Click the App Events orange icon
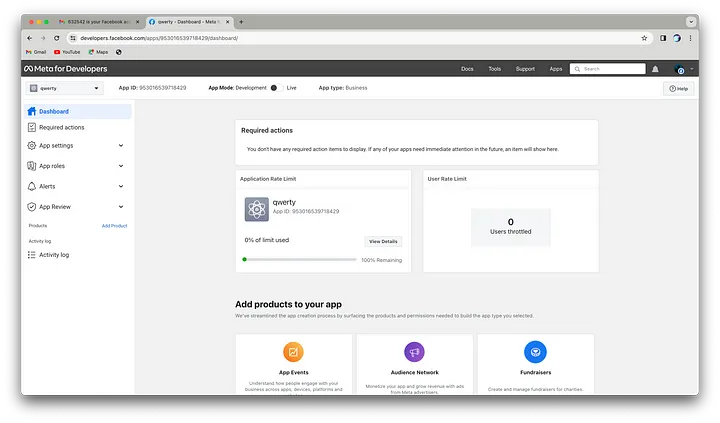720x423 pixels. point(293,352)
